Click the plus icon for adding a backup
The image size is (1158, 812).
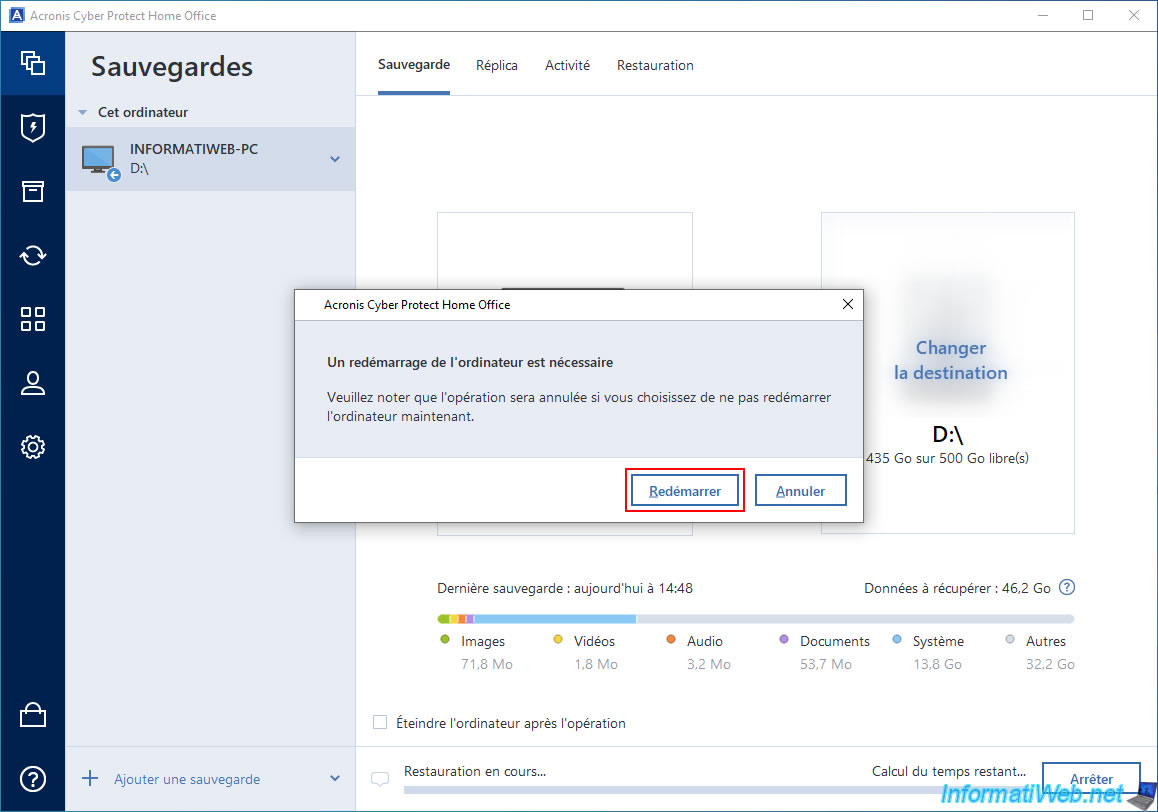click(90, 779)
